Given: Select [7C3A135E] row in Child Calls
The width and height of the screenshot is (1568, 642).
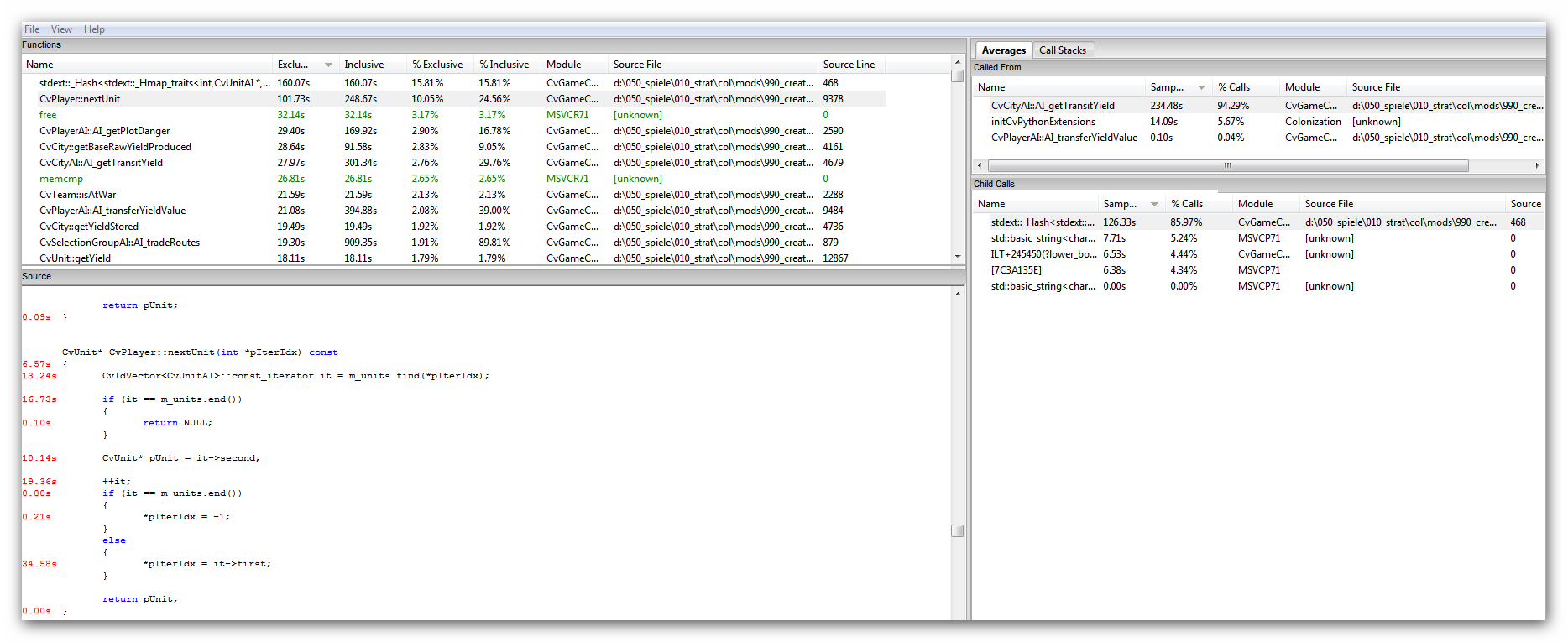Looking at the screenshot, I should point(1258,270).
